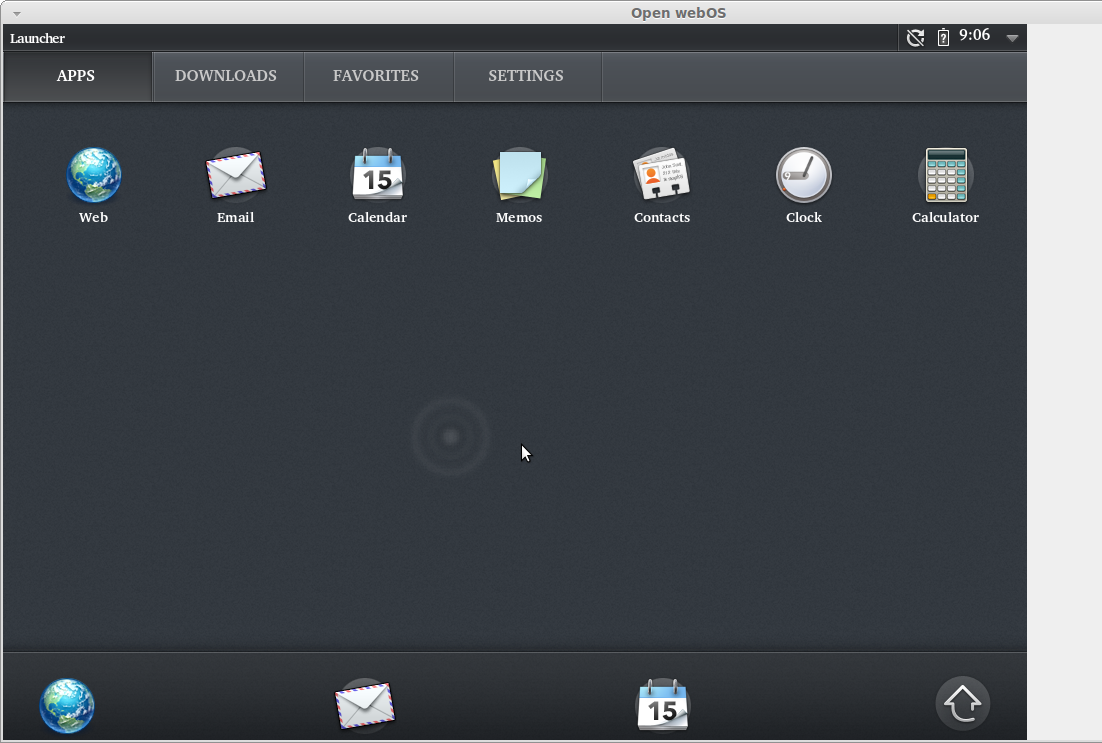Click the 9:06 clock readout

974,35
